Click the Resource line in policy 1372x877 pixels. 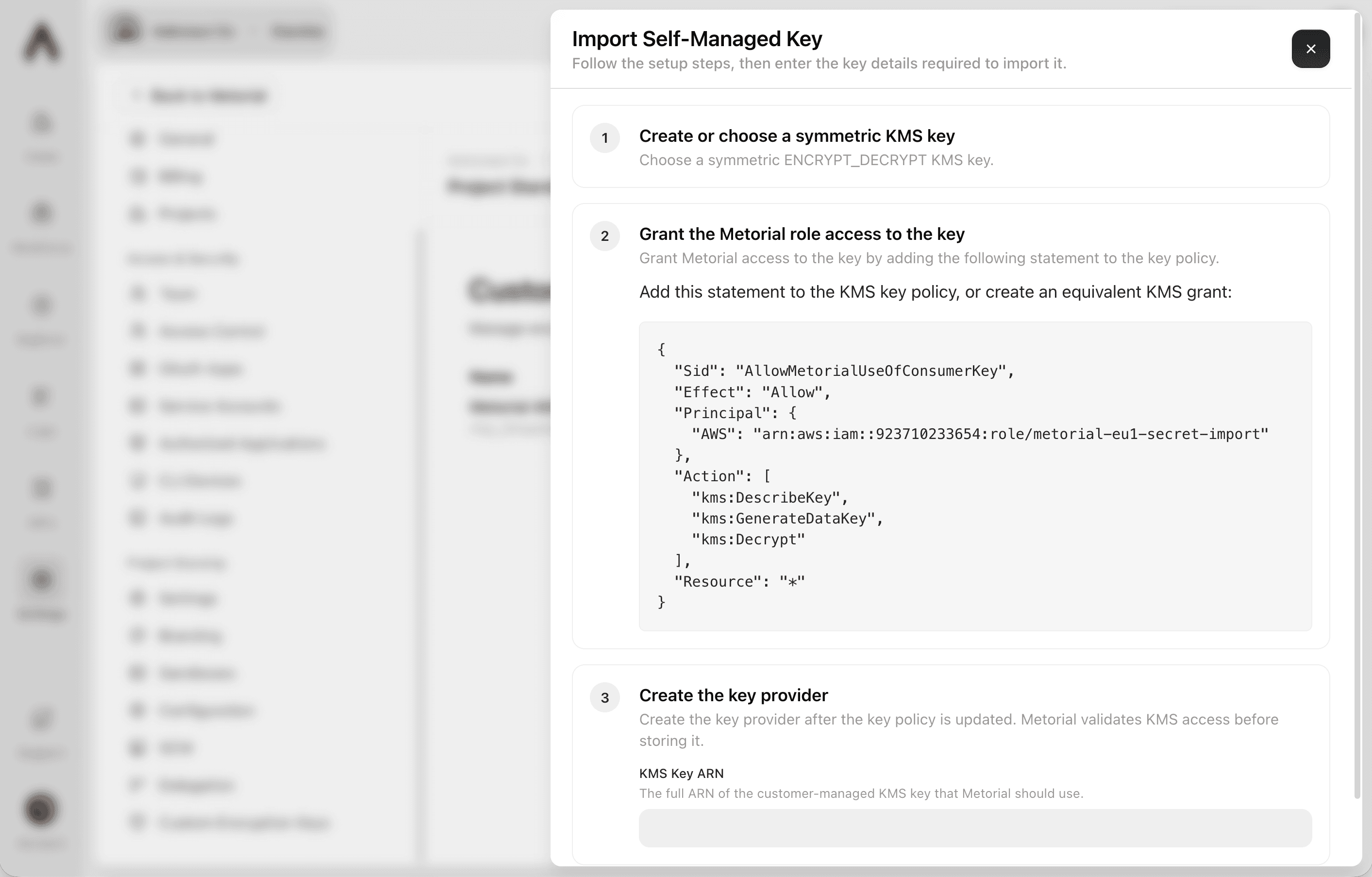pyautogui.click(x=739, y=582)
